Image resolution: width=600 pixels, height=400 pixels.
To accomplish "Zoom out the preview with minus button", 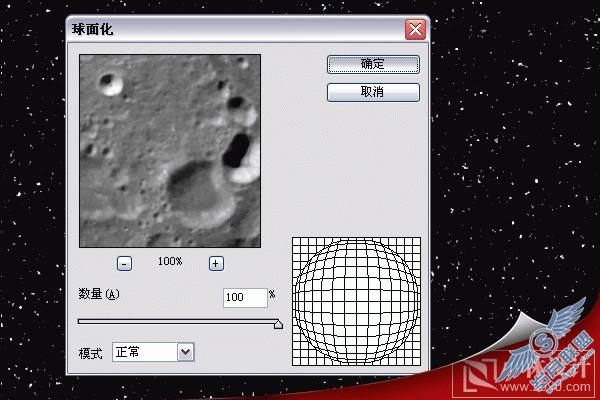I will click(x=124, y=264).
